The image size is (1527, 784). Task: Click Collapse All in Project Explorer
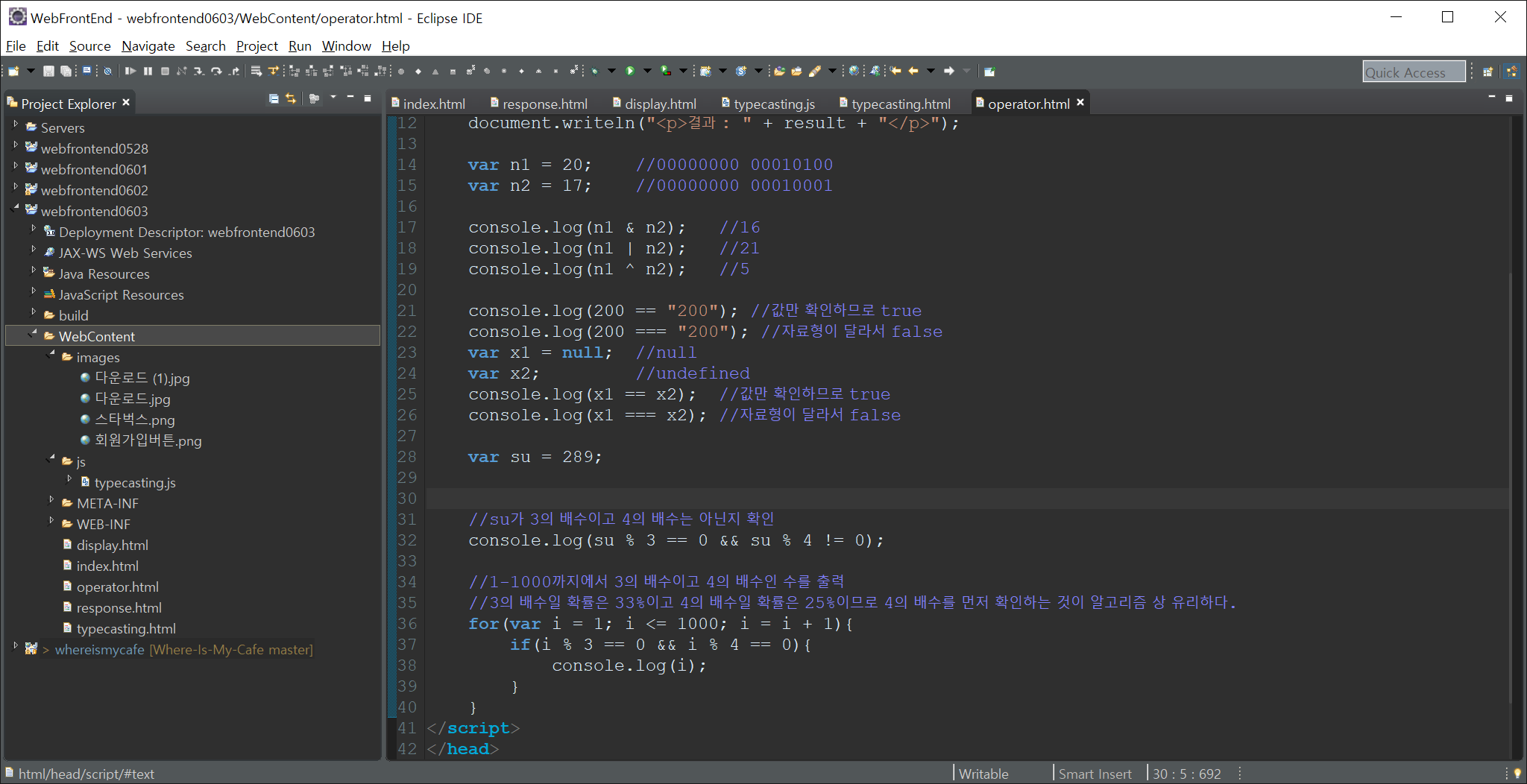click(x=274, y=98)
